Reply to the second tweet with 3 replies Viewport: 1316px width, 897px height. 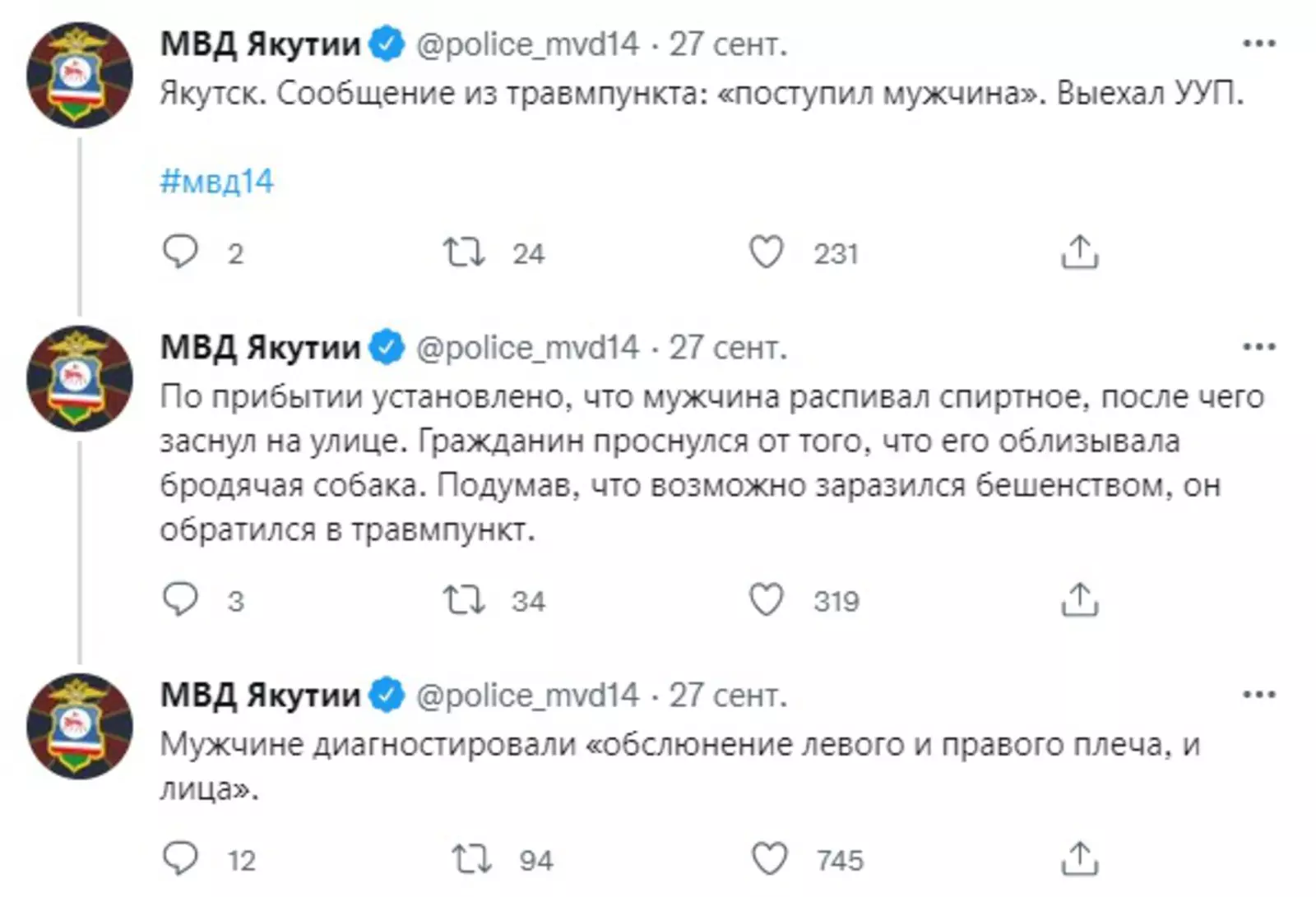click(x=180, y=600)
